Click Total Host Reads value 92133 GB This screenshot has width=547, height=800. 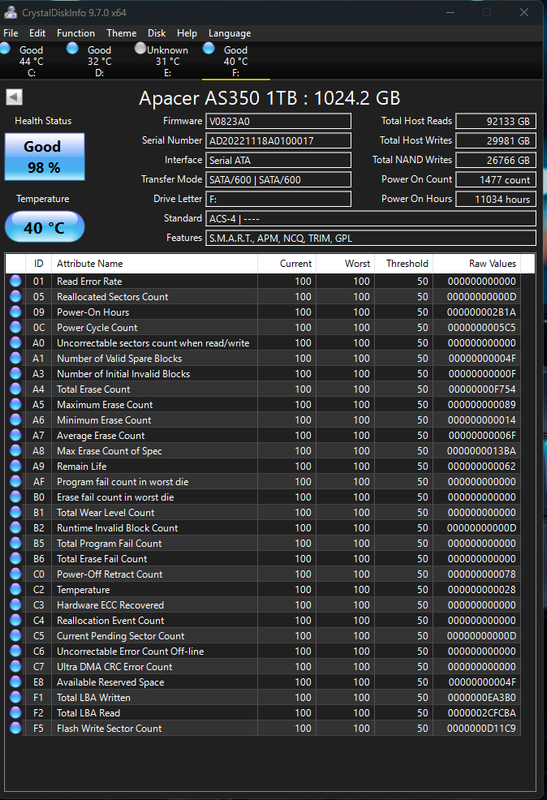tap(496, 121)
